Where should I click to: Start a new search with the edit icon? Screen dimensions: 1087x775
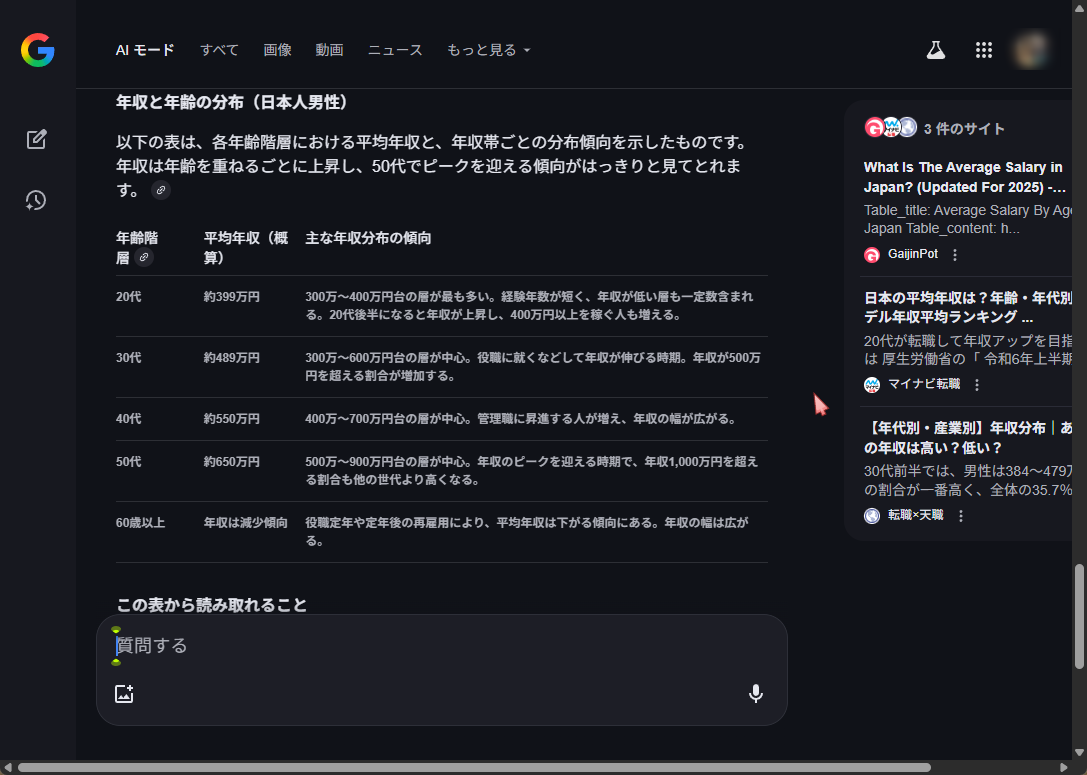[x=37, y=139]
